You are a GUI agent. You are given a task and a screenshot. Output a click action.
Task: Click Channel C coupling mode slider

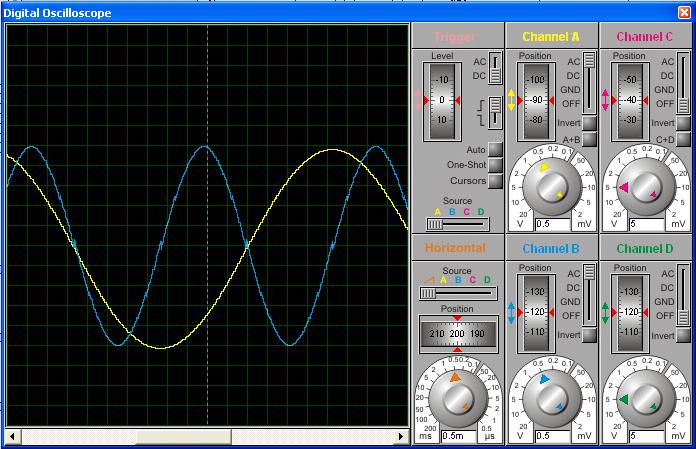pyautogui.click(x=684, y=83)
